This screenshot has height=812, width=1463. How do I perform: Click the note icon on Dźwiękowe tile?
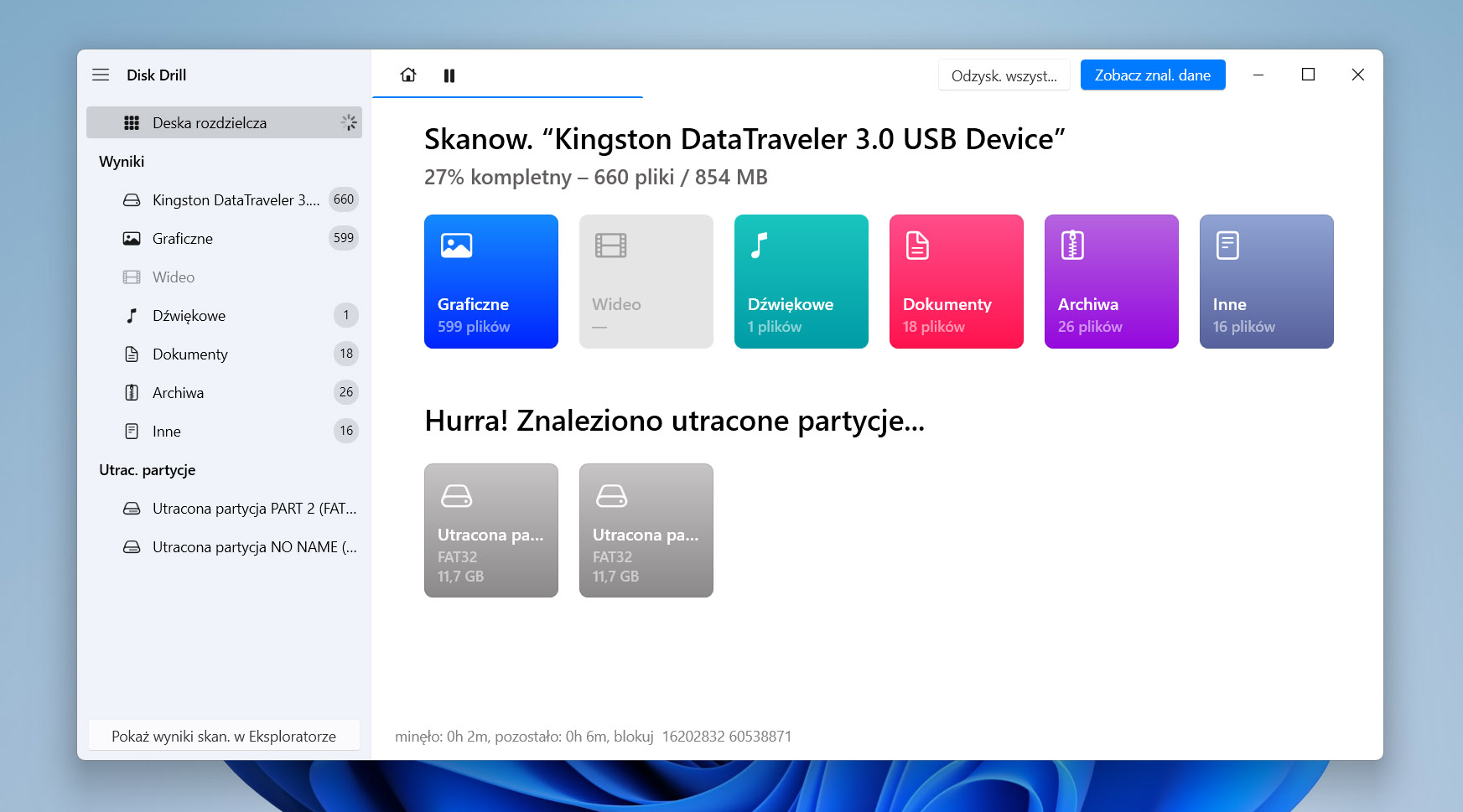tap(760, 246)
